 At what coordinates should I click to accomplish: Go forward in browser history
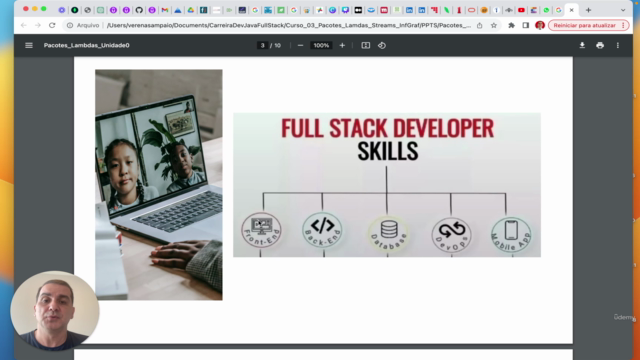coord(38,25)
